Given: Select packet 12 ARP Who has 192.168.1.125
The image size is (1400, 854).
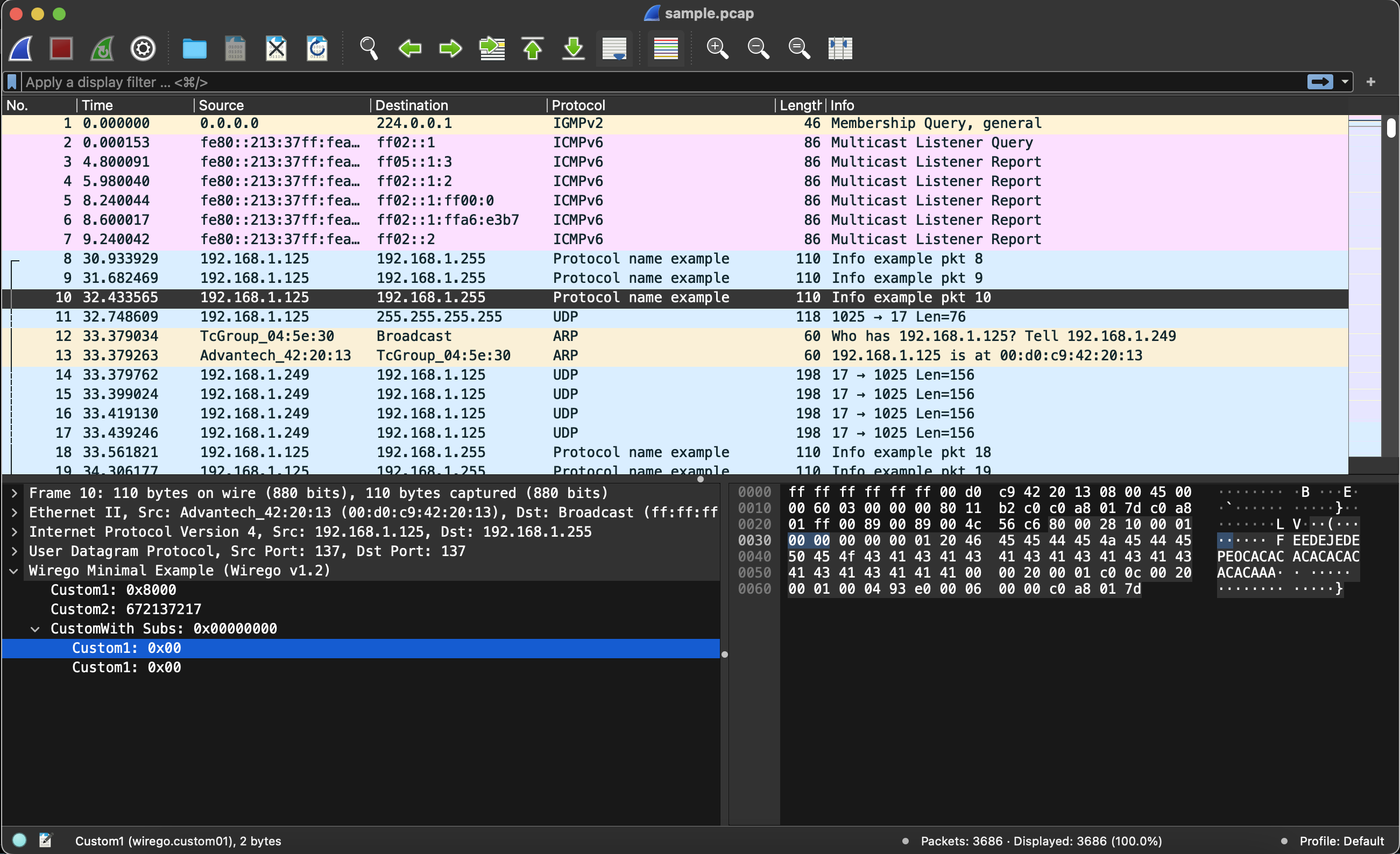Looking at the screenshot, I should tap(675, 336).
